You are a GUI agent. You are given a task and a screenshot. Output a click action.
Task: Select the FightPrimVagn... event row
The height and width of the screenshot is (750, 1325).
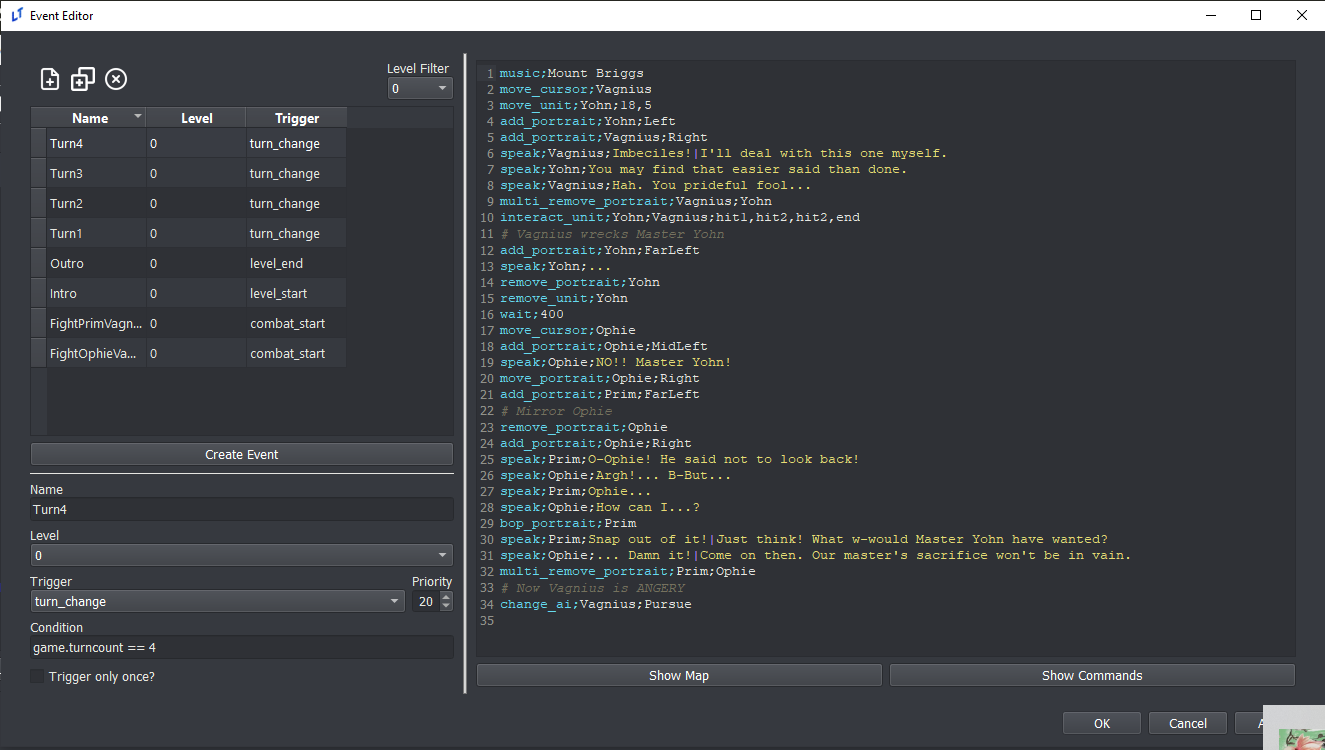189,324
